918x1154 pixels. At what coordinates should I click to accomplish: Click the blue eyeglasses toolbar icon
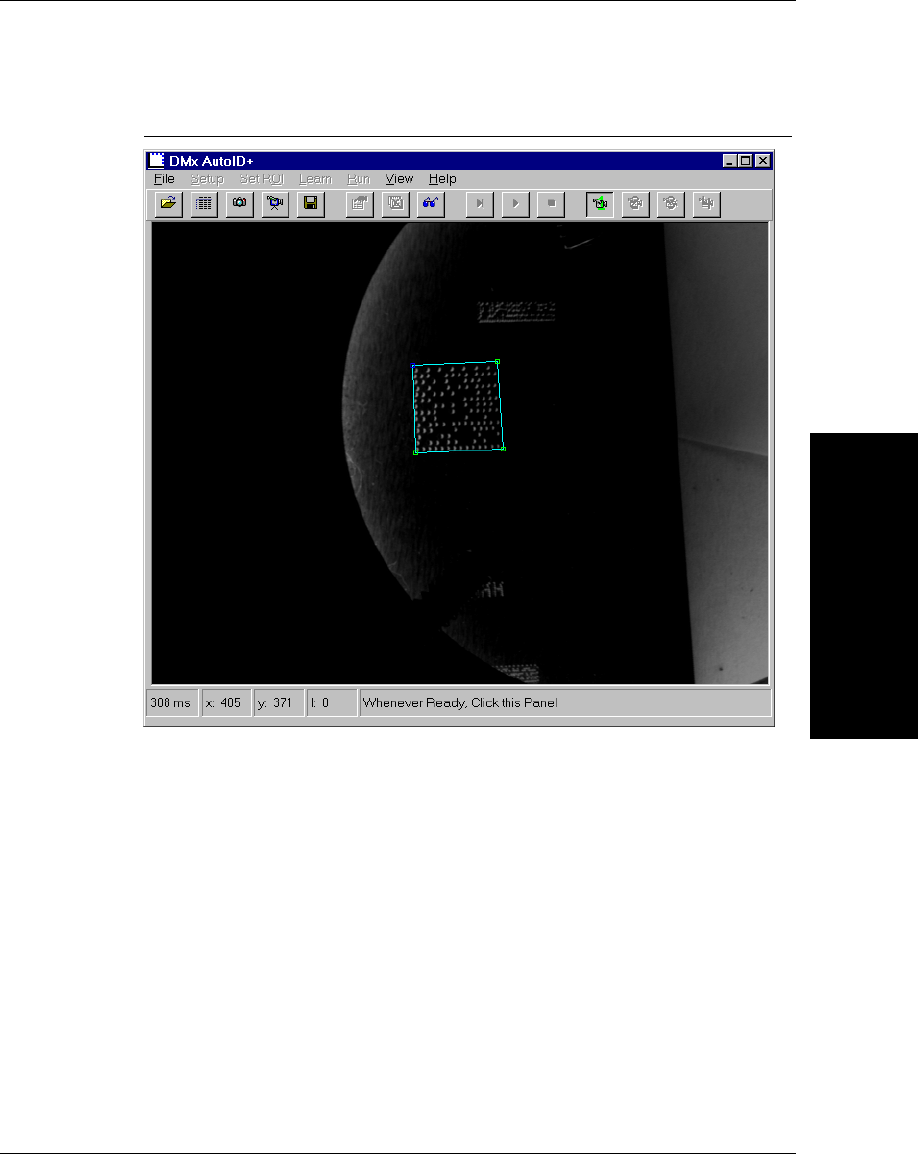click(x=431, y=204)
